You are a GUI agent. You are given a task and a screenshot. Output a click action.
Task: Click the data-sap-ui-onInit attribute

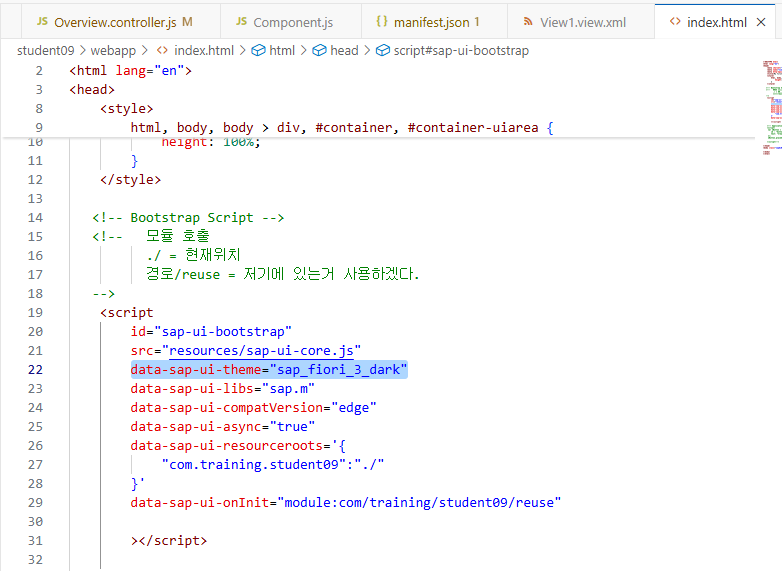(346, 502)
